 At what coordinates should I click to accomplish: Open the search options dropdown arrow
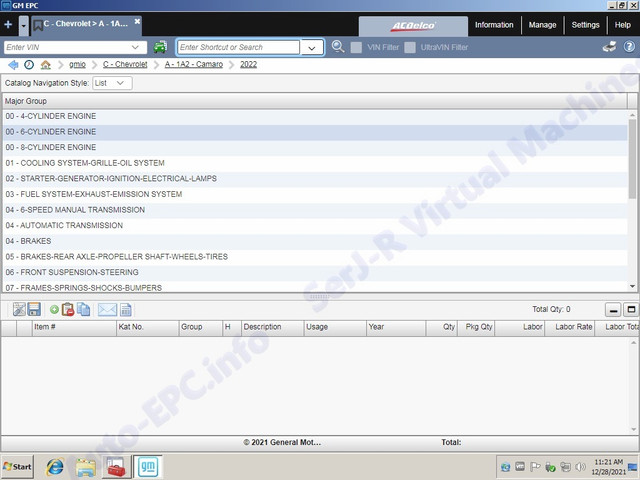click(312, 48)
